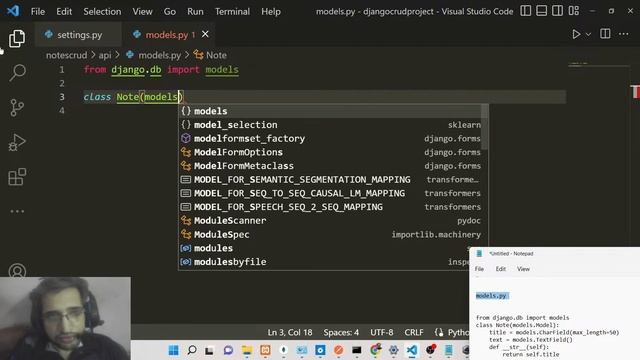
Task: Choose 'ModelFormMetaclass' suggestion
Action: pos(330,166)
